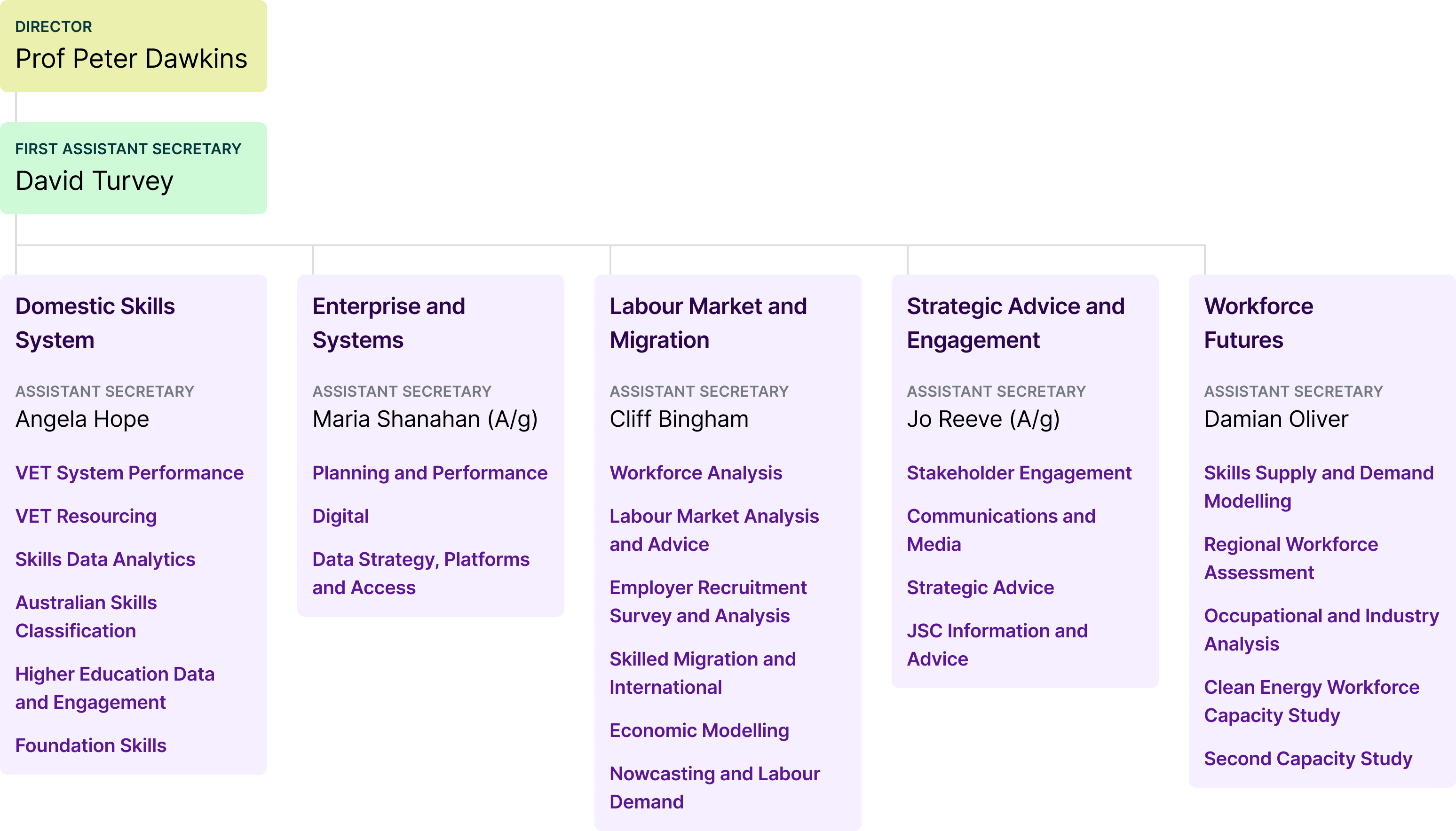
Task: Select the David Turvey First Assistant Secretary box
Action: [x=133, y=168]
